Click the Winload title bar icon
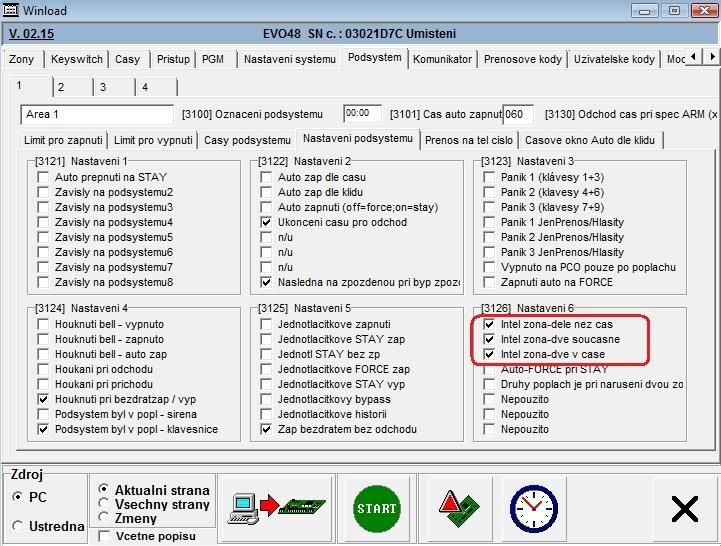 coord(13,11)
